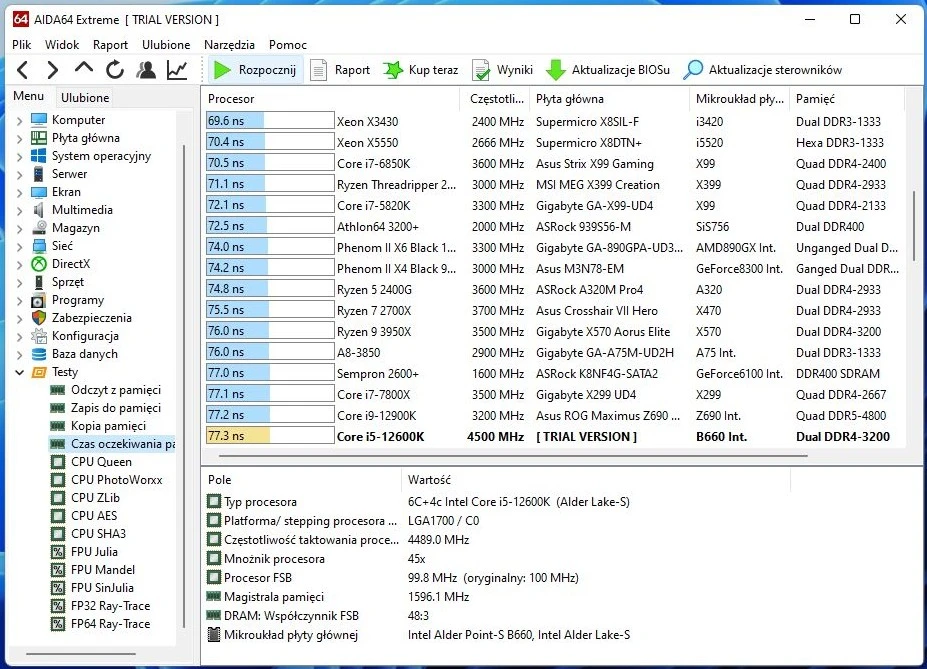Expand the Płyta główna tree node
This screenshot has width=927, height=669.
[19, 138]
